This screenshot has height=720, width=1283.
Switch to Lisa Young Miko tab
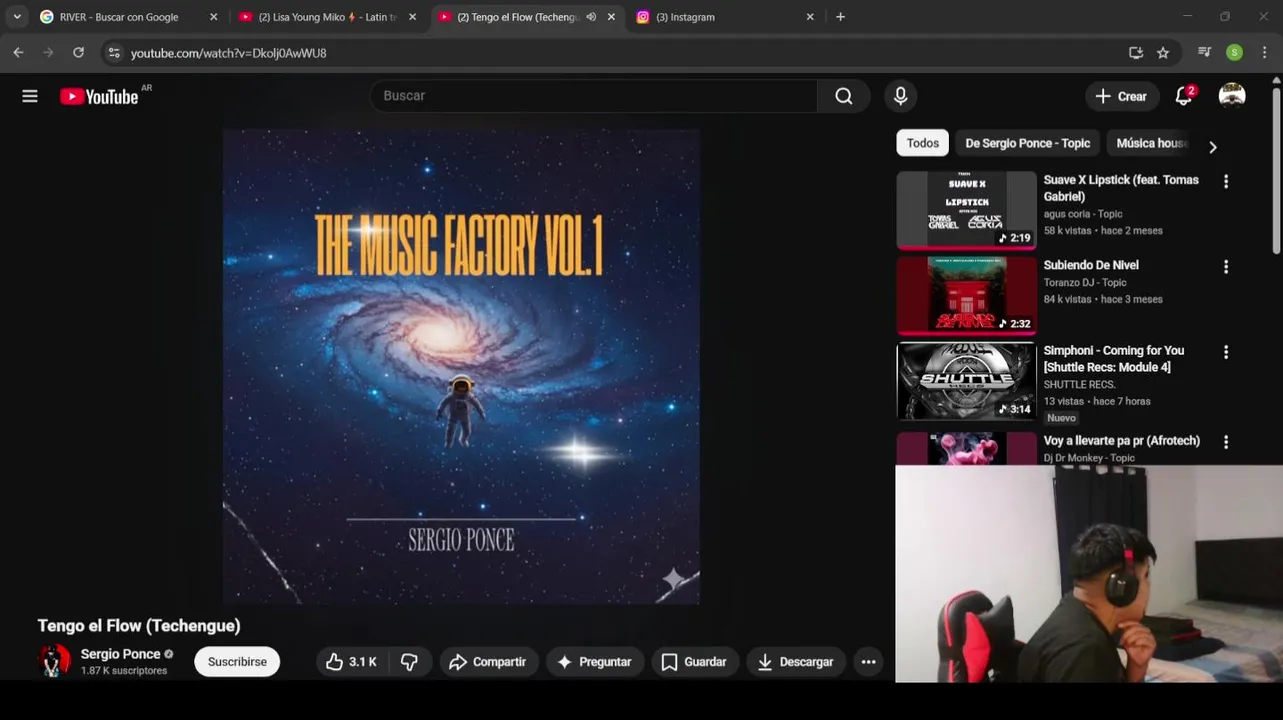[328, 17]
